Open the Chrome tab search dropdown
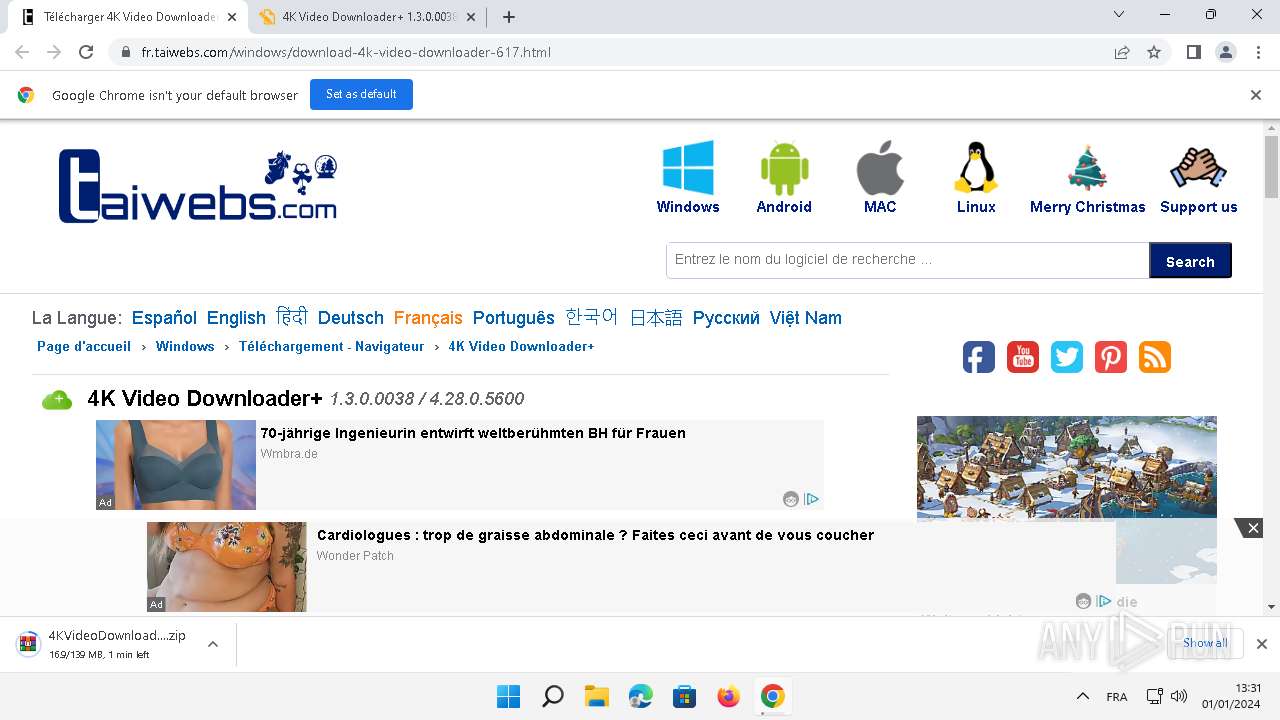1280x720 pixels. (x=1119, y=15)
